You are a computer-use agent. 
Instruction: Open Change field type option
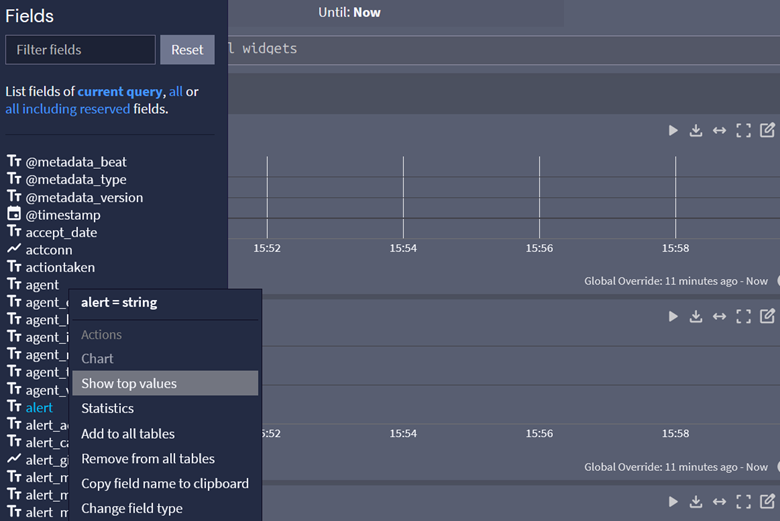pos(132,509)
